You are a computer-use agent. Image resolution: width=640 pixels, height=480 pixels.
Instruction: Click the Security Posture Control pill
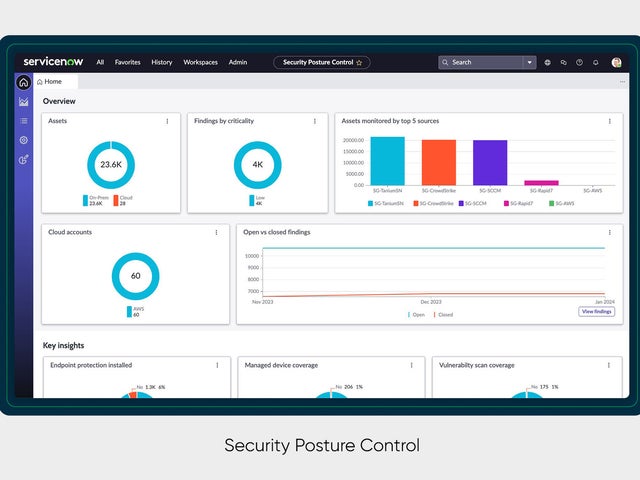tap(322, 62)
